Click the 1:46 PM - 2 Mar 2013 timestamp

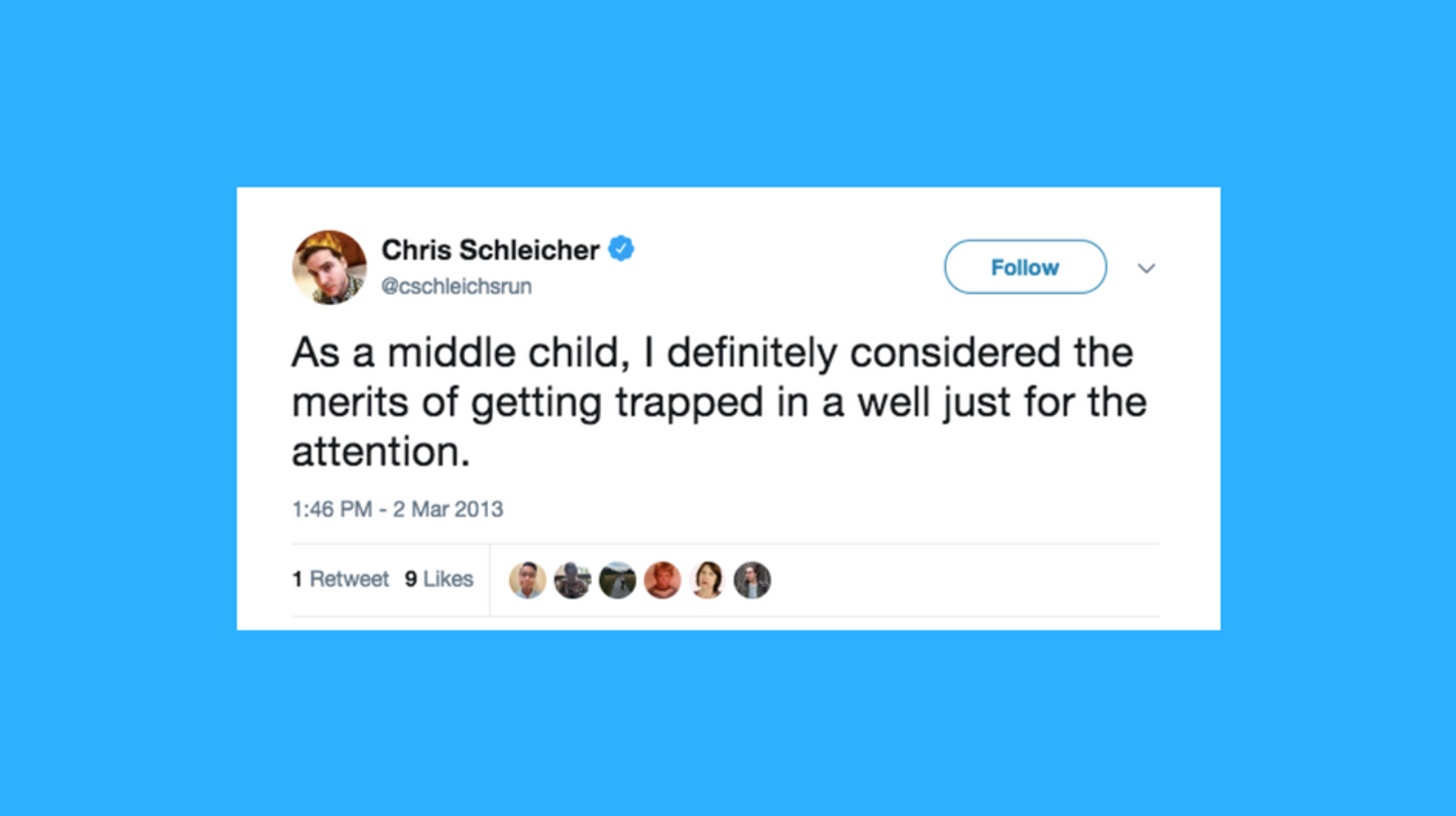397,509
